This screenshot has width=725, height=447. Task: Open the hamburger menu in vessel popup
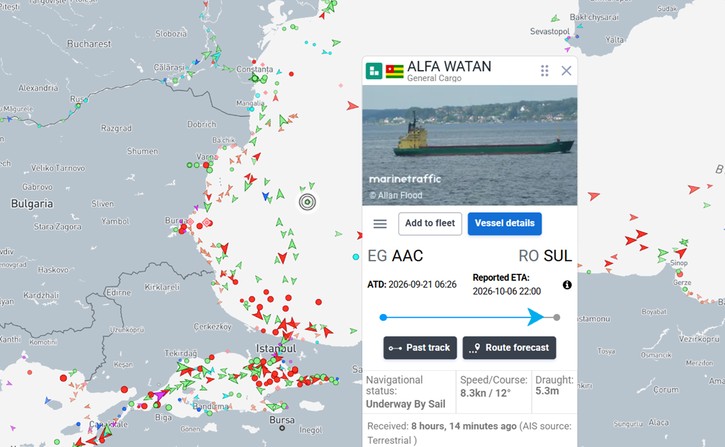[380, 224]
